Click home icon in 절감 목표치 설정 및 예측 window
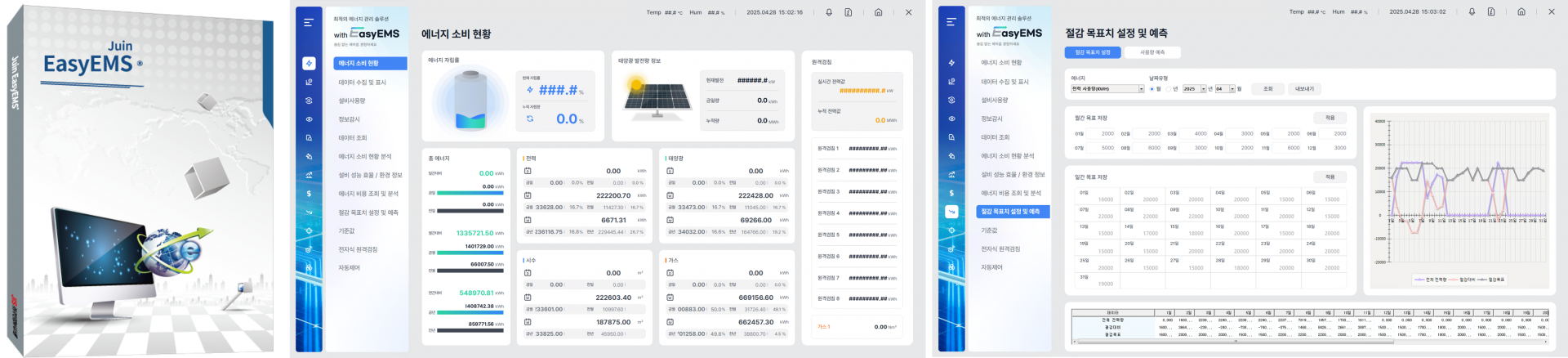This screenshot has width=1568, height=358. 1521,11
